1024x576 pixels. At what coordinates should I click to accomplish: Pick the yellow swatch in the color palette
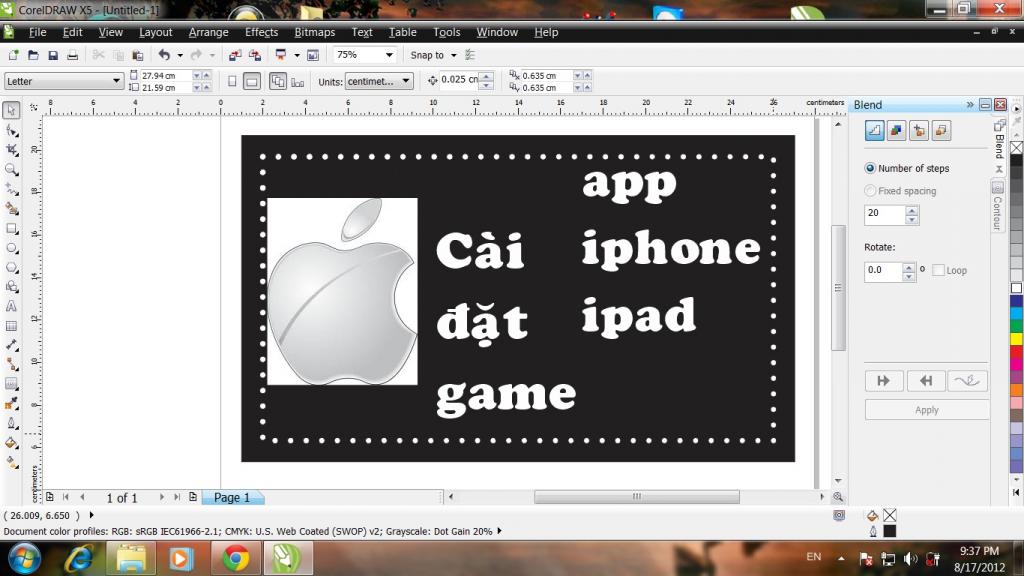click(x=1016, y=339)
